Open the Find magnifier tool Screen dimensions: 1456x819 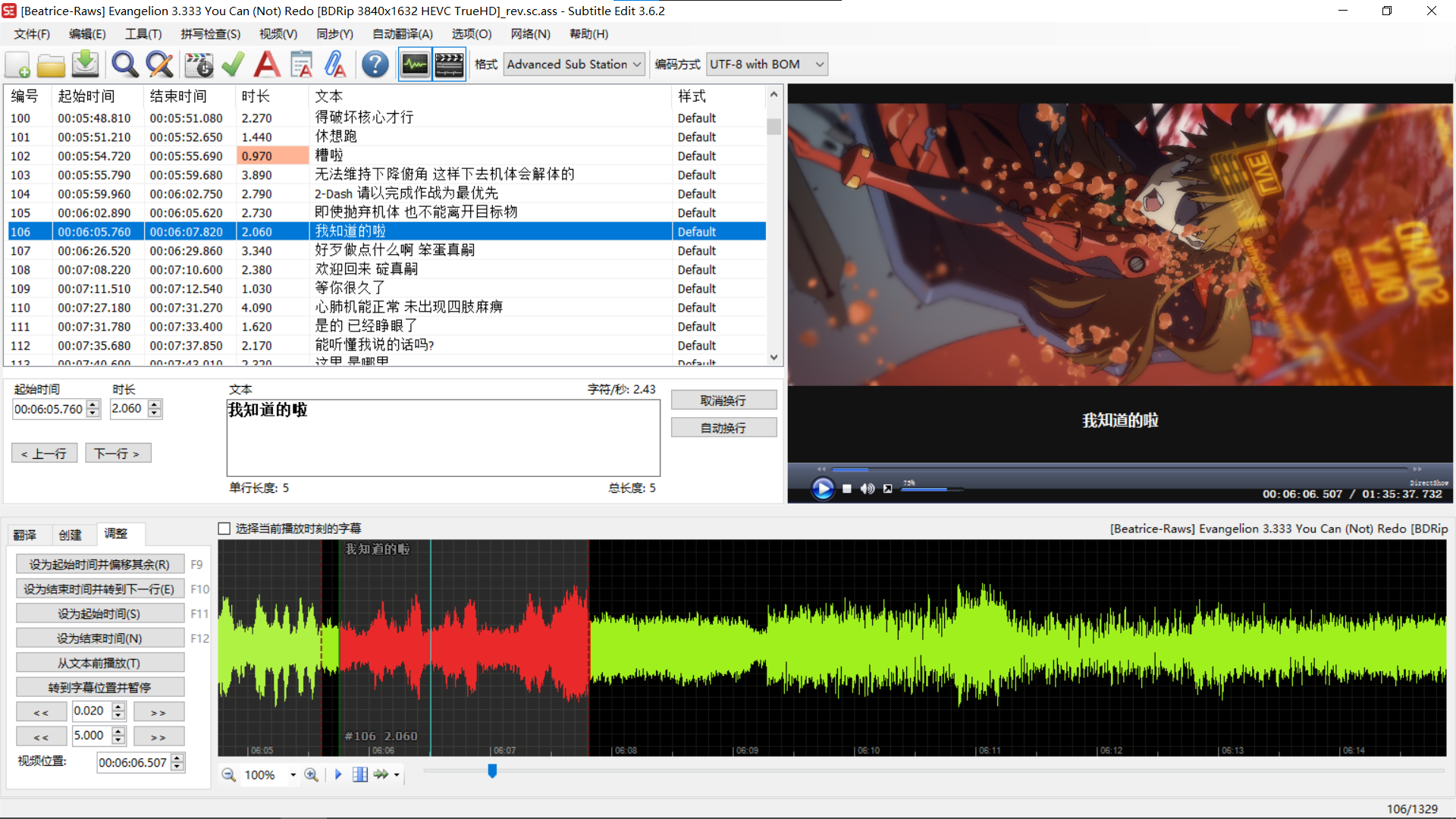(125, 64)
